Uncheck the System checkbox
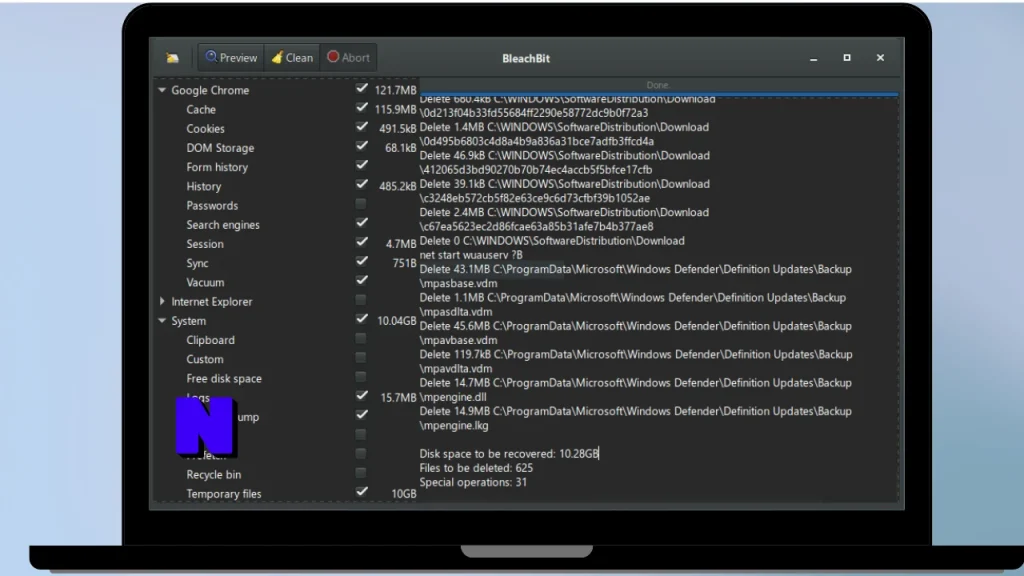This screenshot has height=576, width=1024. 361,319
